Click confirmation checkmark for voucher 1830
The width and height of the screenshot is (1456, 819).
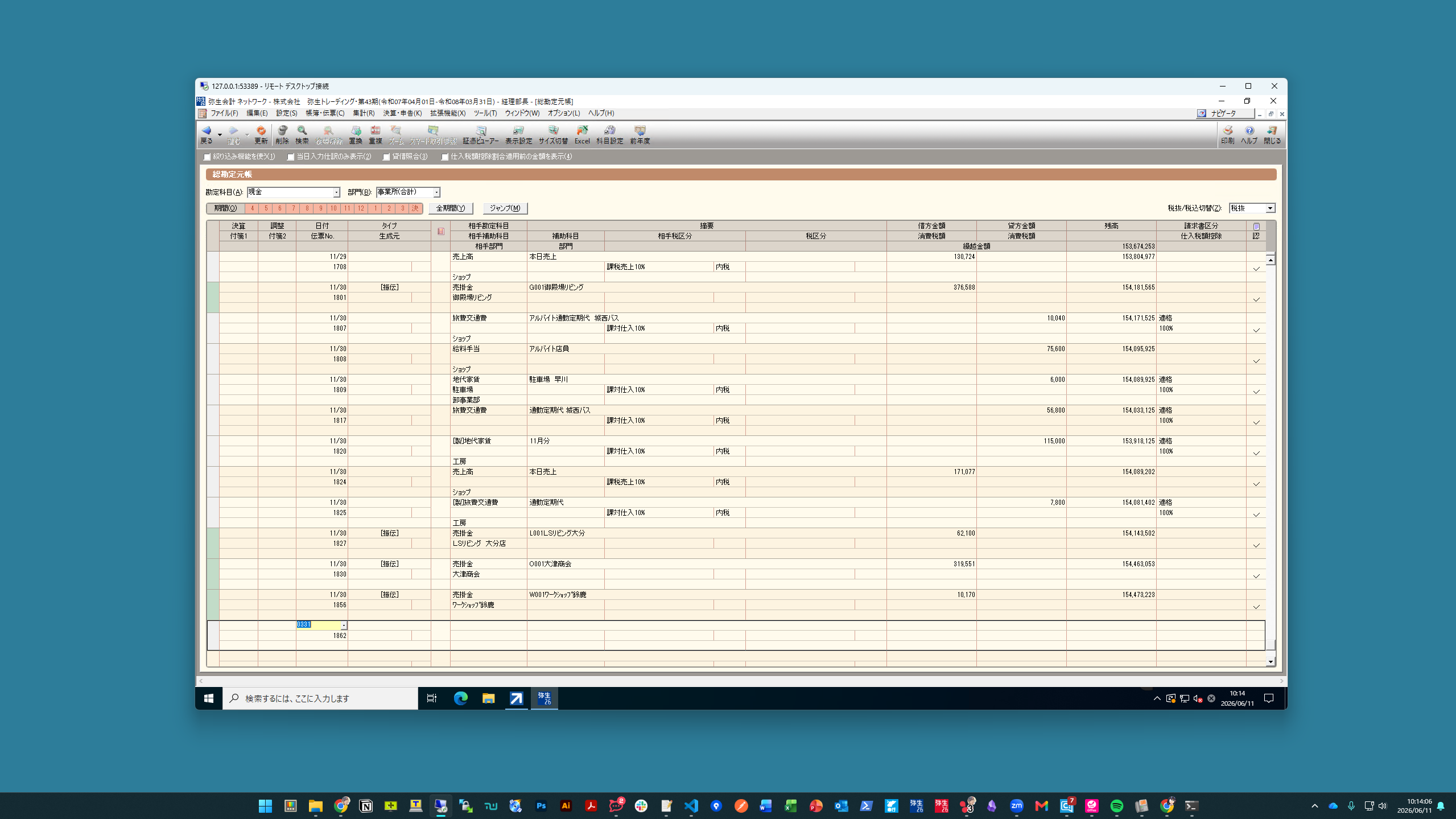tap(1256, 576)
